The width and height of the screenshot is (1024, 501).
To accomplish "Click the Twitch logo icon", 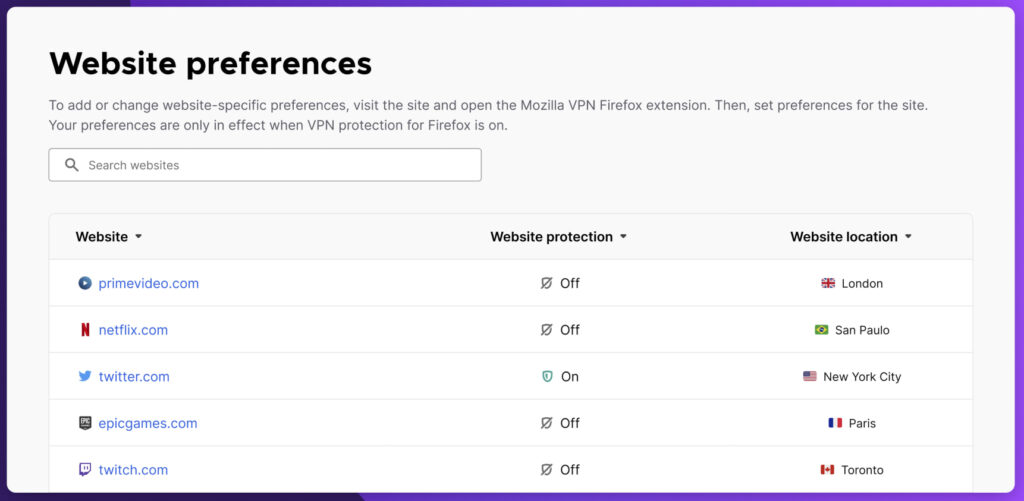I will point(85,470).
